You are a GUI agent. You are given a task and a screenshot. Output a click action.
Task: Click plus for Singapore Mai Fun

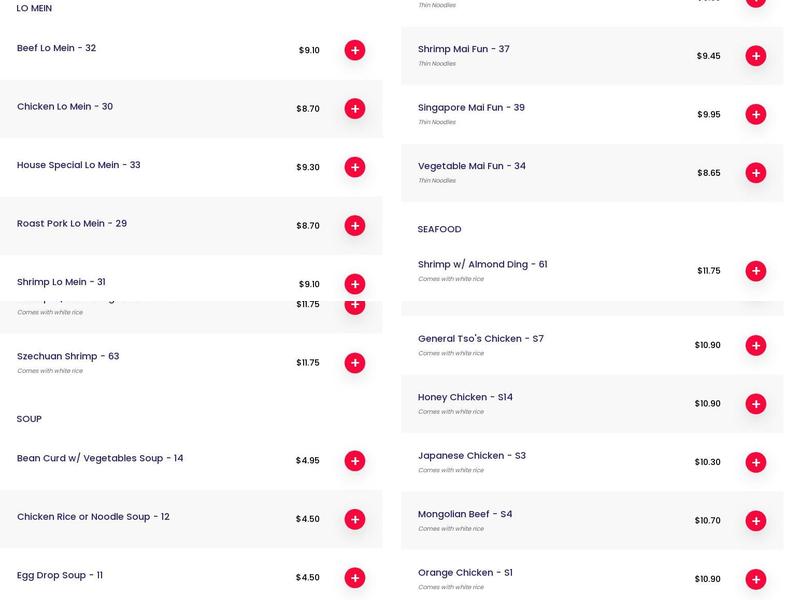756,115
